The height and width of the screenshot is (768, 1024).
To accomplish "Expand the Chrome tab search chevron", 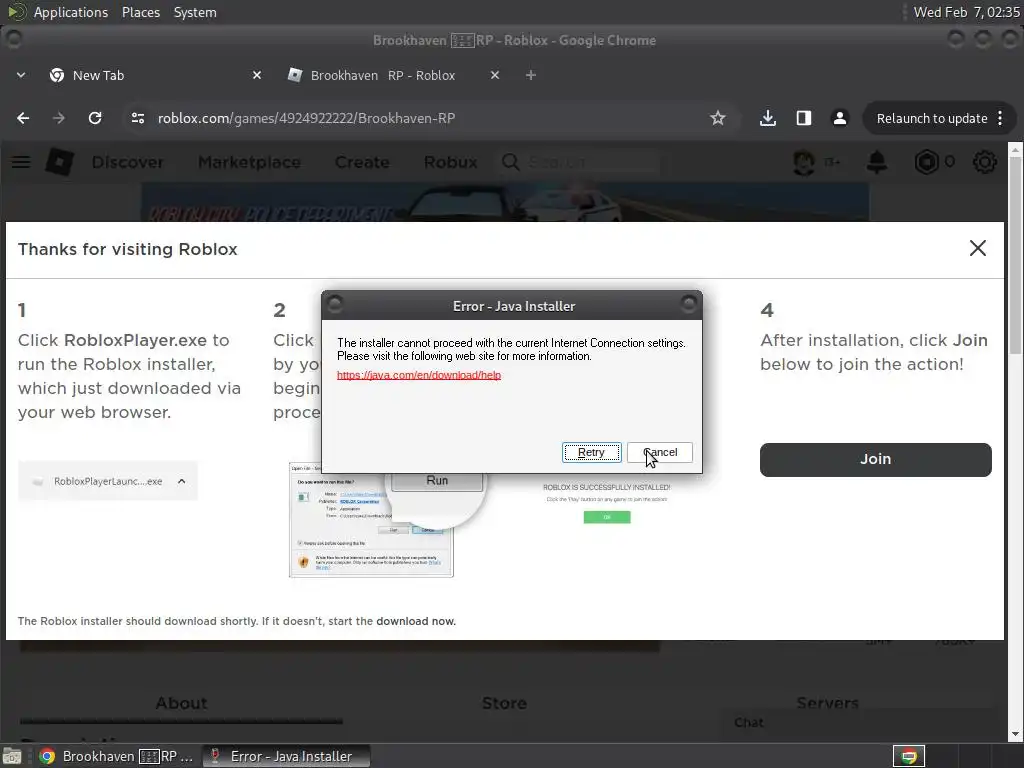I will 21,75.
